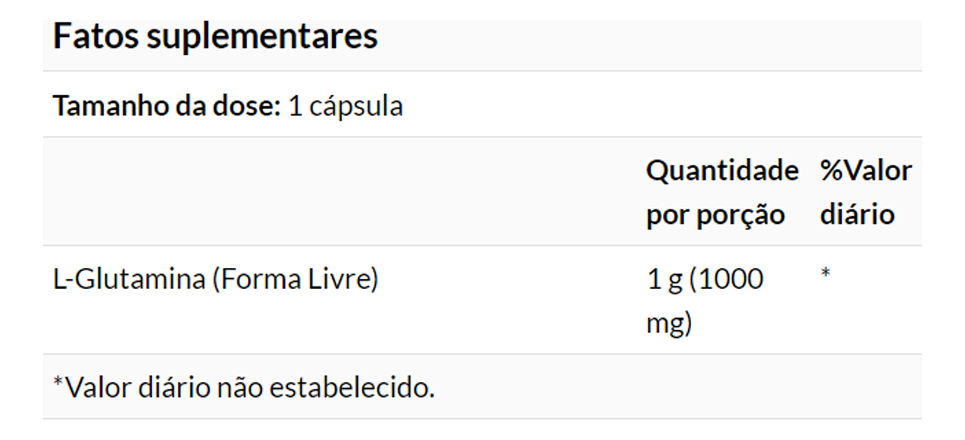This screenshot has height=440, width=965.
Task: Click the "1 cápsula" serving size value
Action: 345,105
